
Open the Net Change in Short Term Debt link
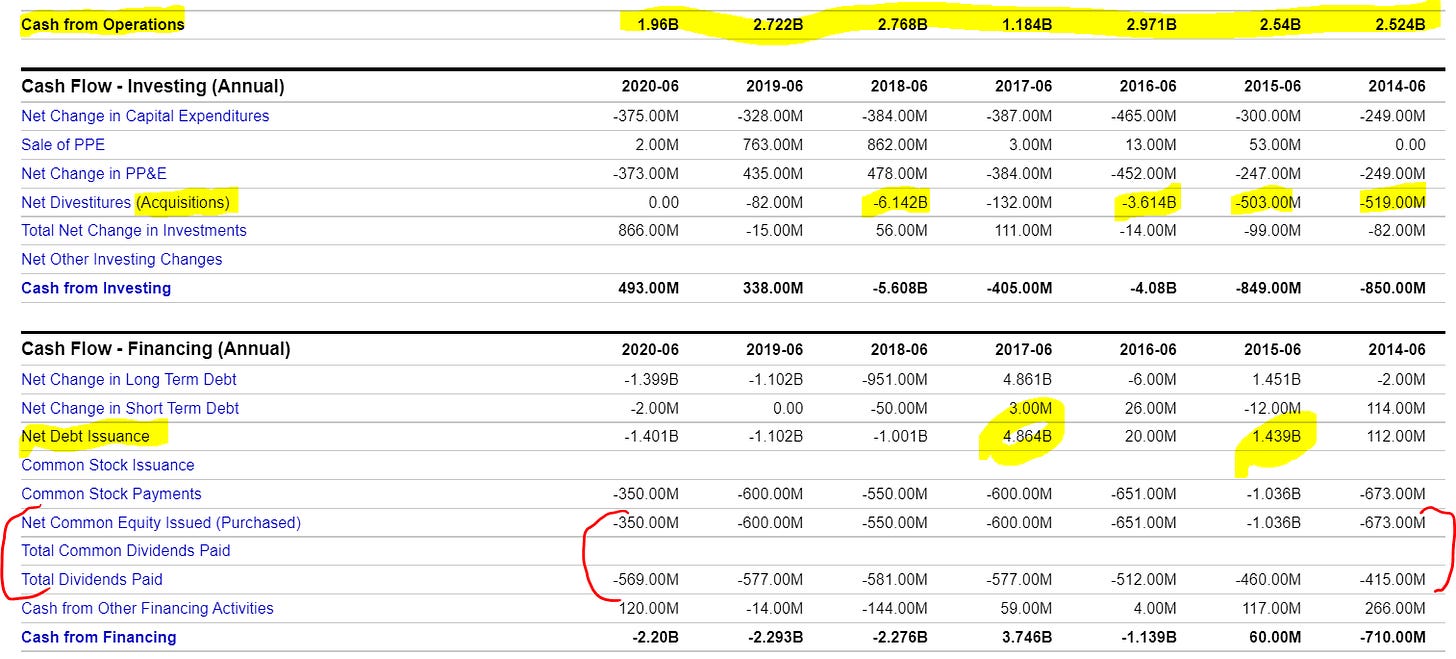(x=130, y=408)
